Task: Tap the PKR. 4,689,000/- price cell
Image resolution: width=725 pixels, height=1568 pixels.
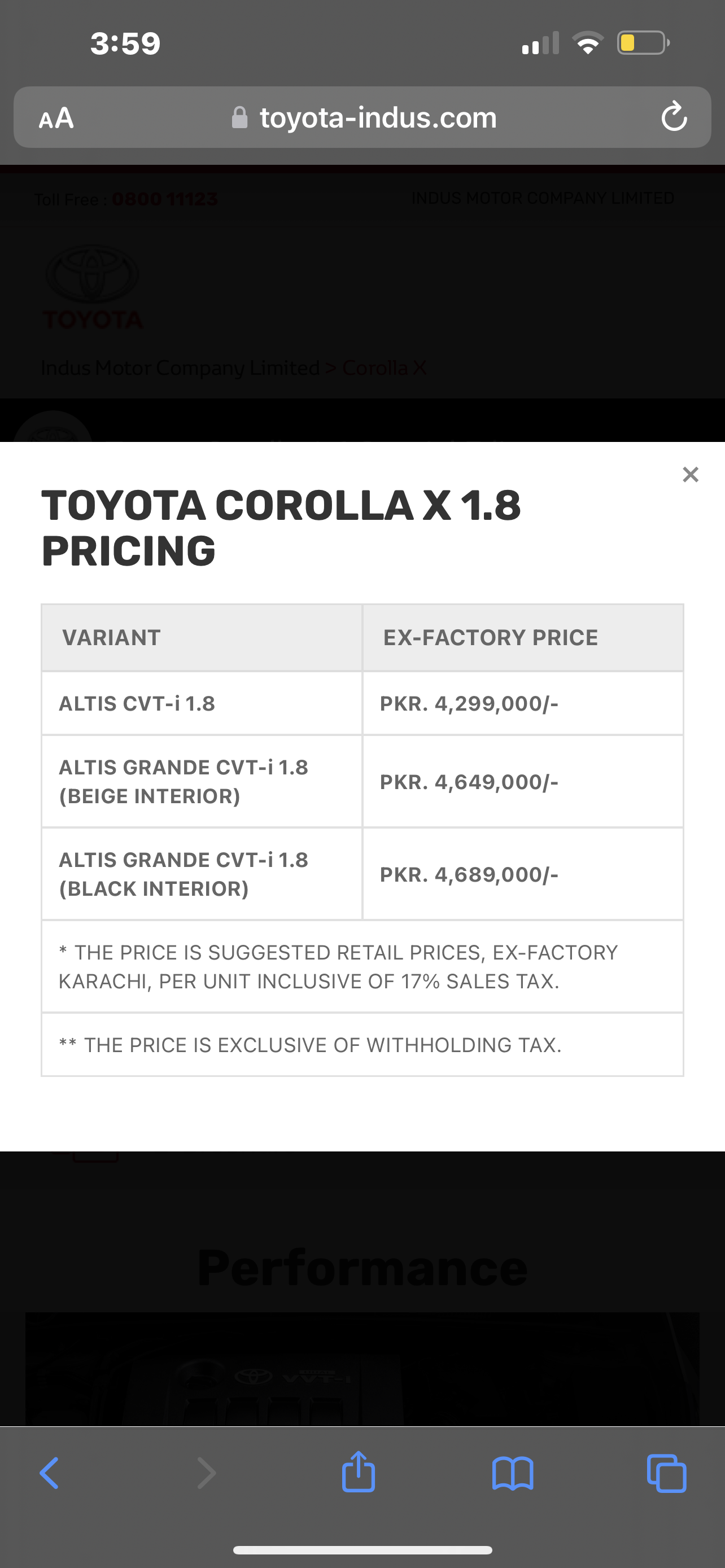Action: pos(523,874)
